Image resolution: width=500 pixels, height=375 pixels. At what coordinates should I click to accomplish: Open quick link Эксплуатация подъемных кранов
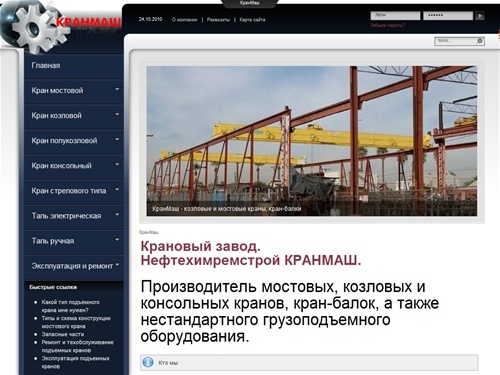[75, 362]
